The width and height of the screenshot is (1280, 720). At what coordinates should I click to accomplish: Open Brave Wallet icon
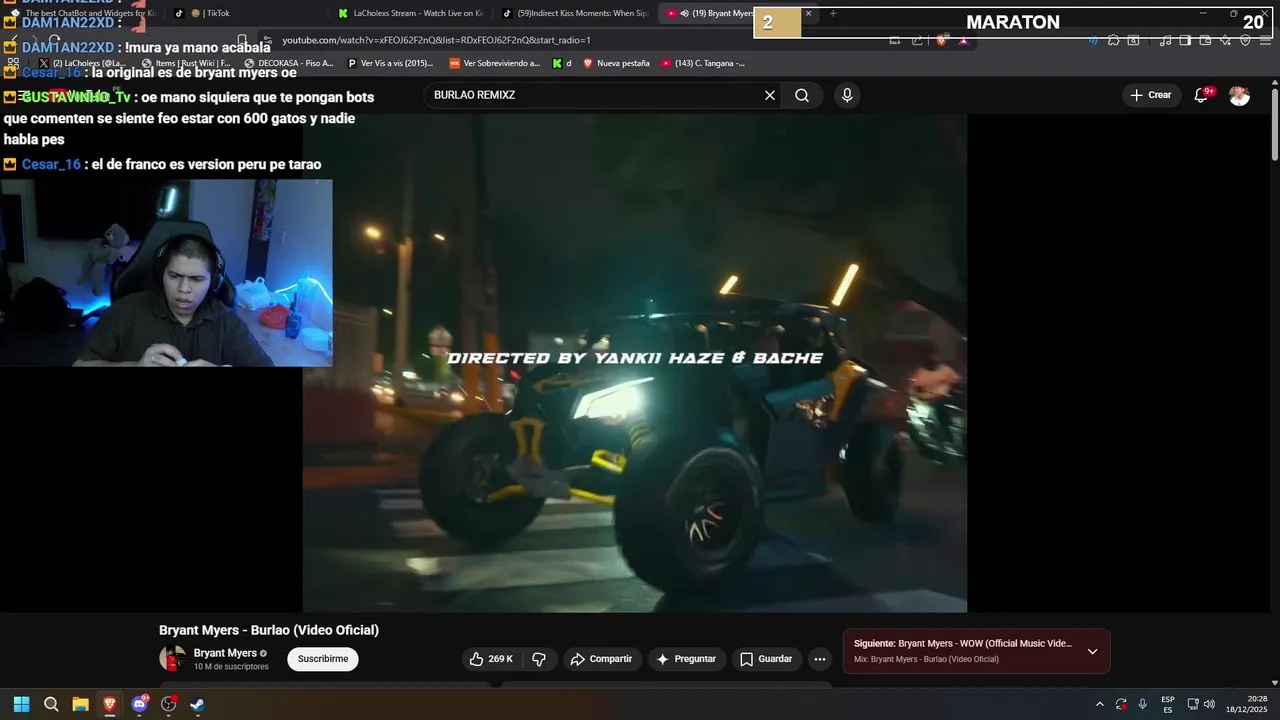[x=1205, y=41]
